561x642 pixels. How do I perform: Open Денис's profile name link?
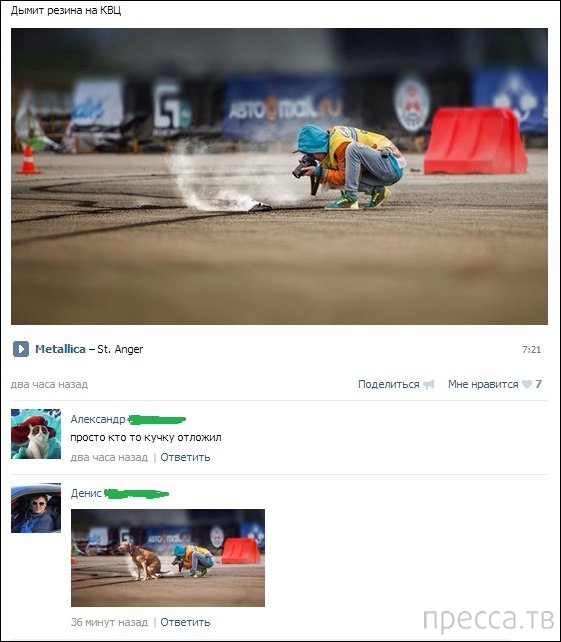tap(86, 493)
